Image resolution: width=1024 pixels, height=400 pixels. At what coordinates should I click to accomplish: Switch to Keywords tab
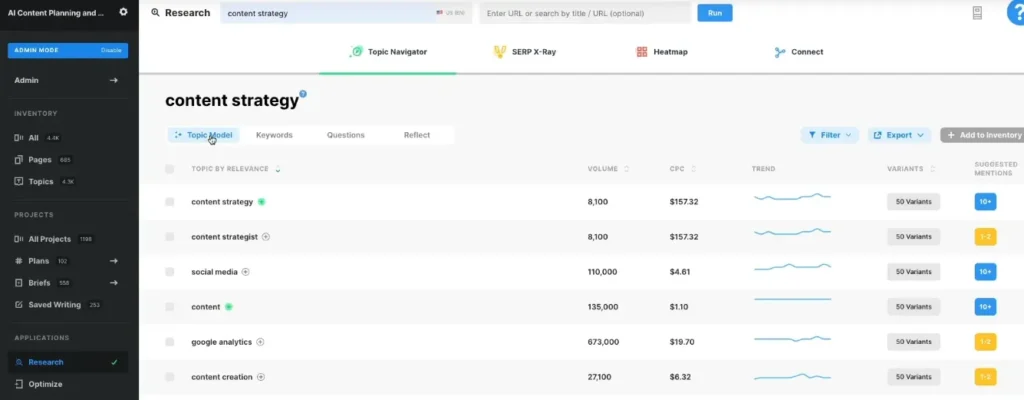click(x=274, y=135)
